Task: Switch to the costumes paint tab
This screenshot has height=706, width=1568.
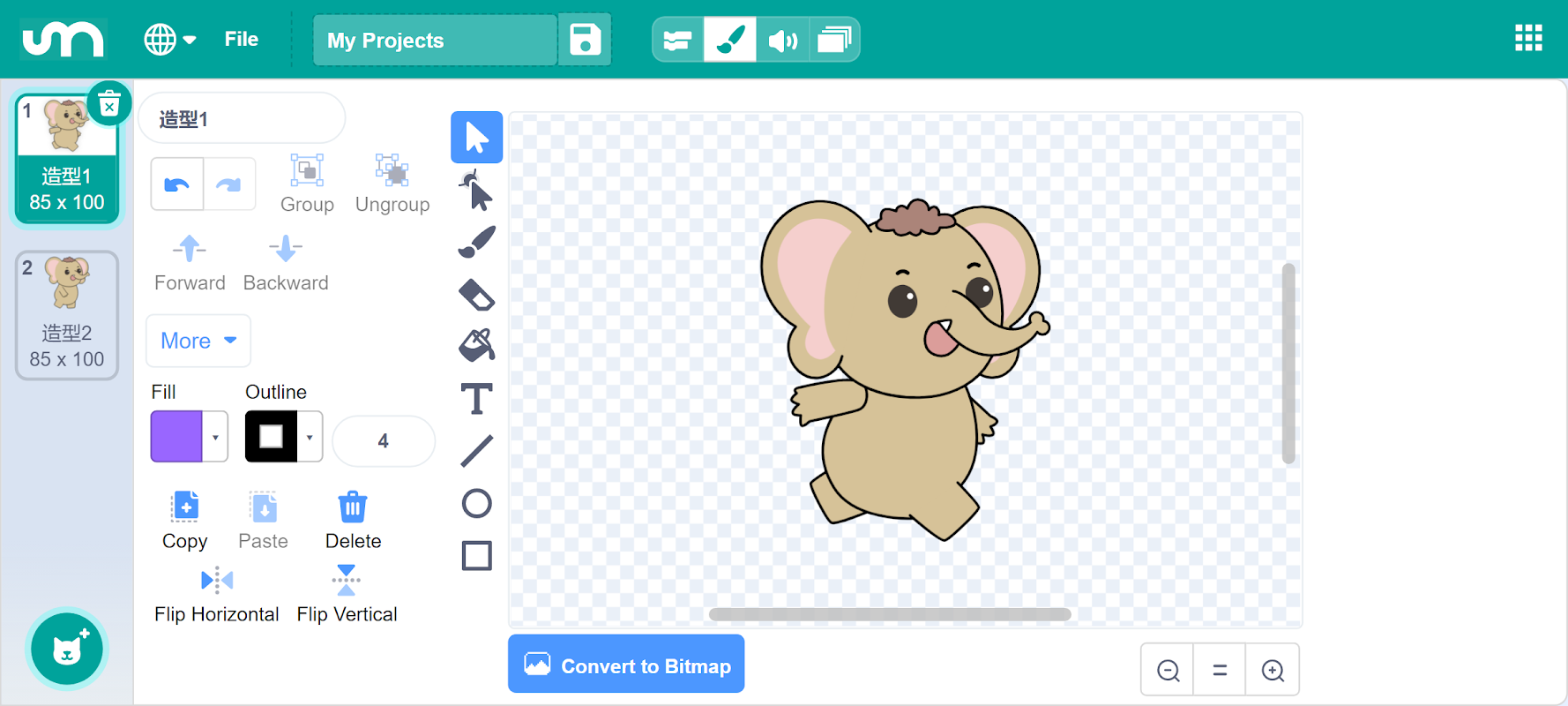Action: pyautogui.click(x=730, y=40)
